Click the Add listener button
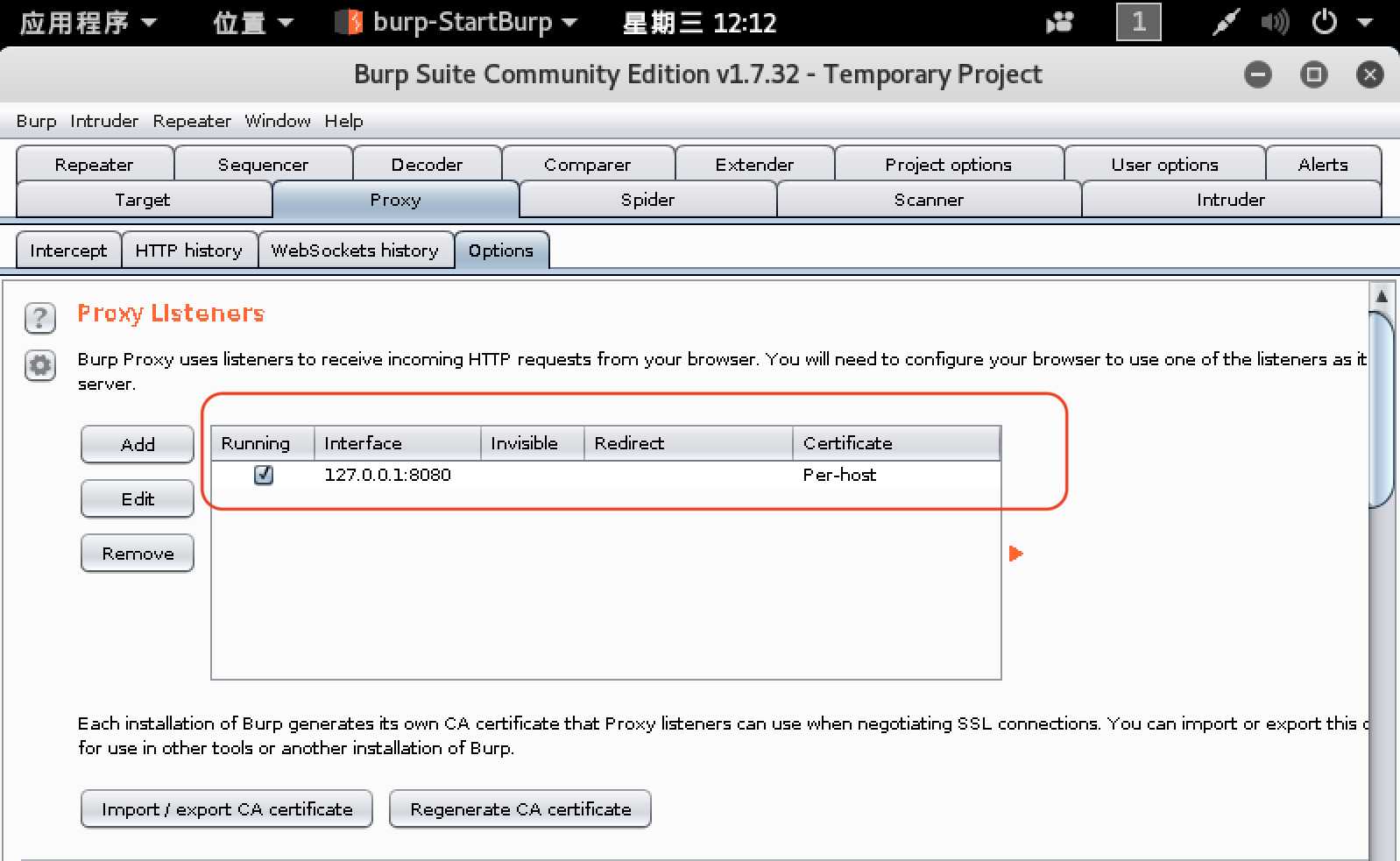 click(x=138, y=444)
